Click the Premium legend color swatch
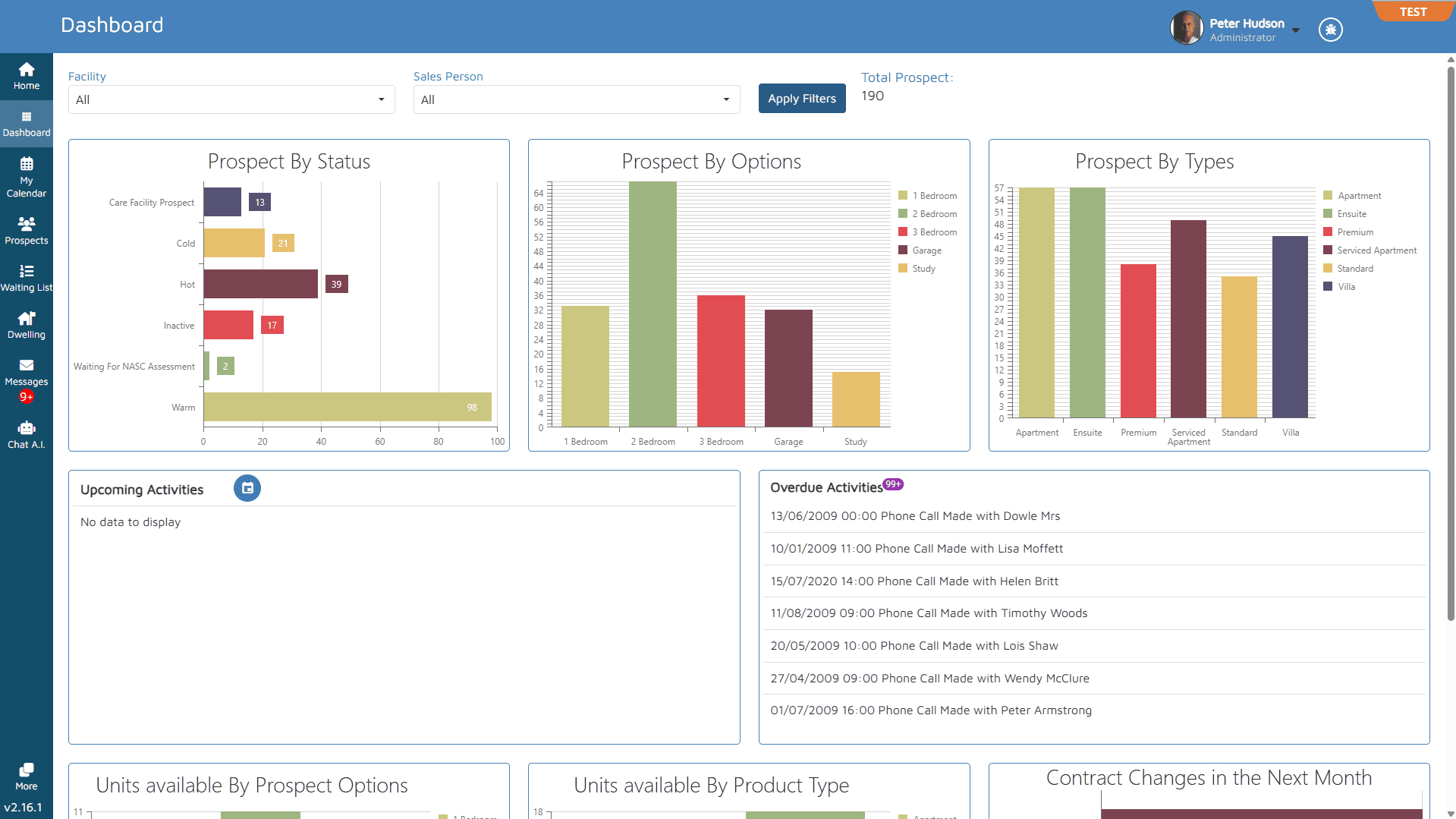1456x819 pixels. click(x=1328, y=232)
